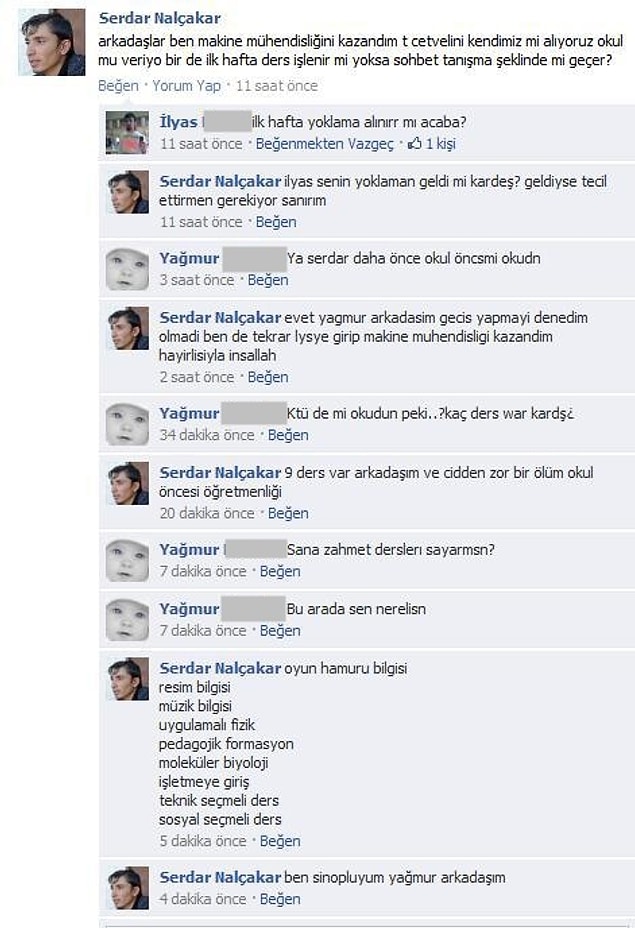Open Serdar Nalçakar's large profile photo
The image size is (635, 928).
coord(51,42)
